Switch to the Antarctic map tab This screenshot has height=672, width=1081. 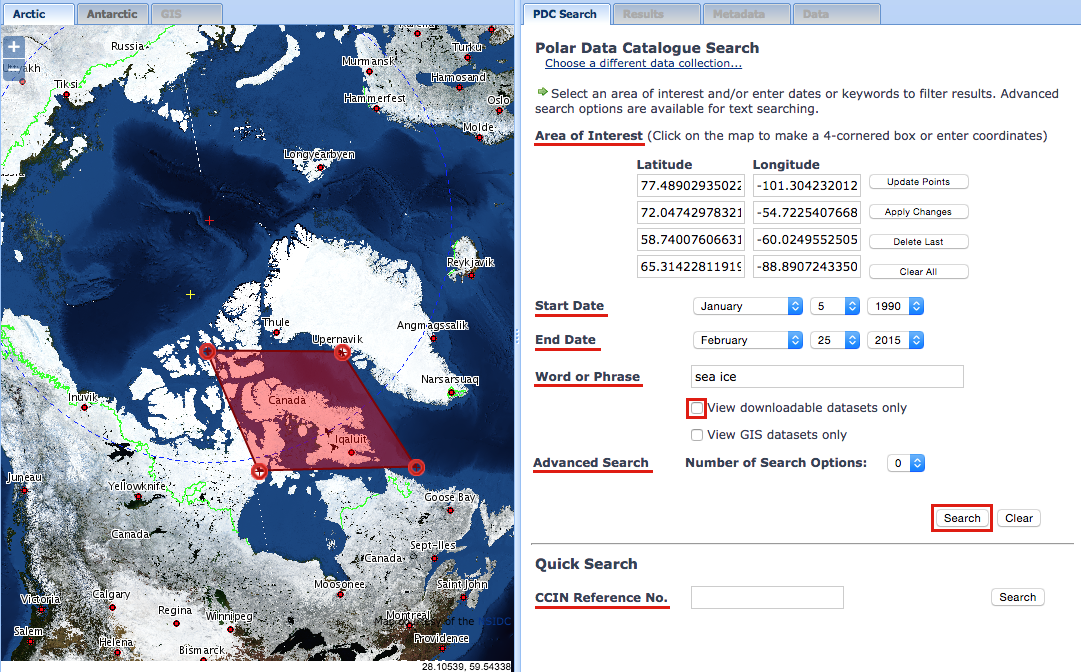[x=111, y=13]
